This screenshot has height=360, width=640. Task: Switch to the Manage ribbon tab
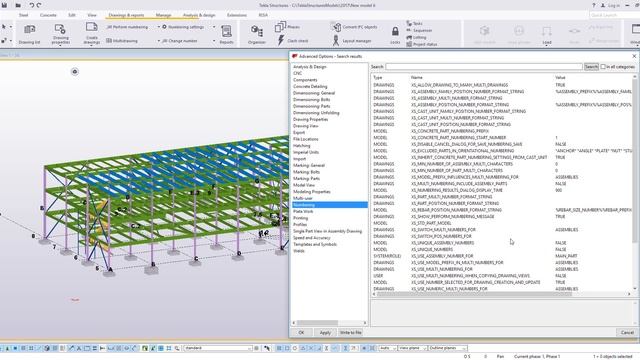click(x=163, y=15)
